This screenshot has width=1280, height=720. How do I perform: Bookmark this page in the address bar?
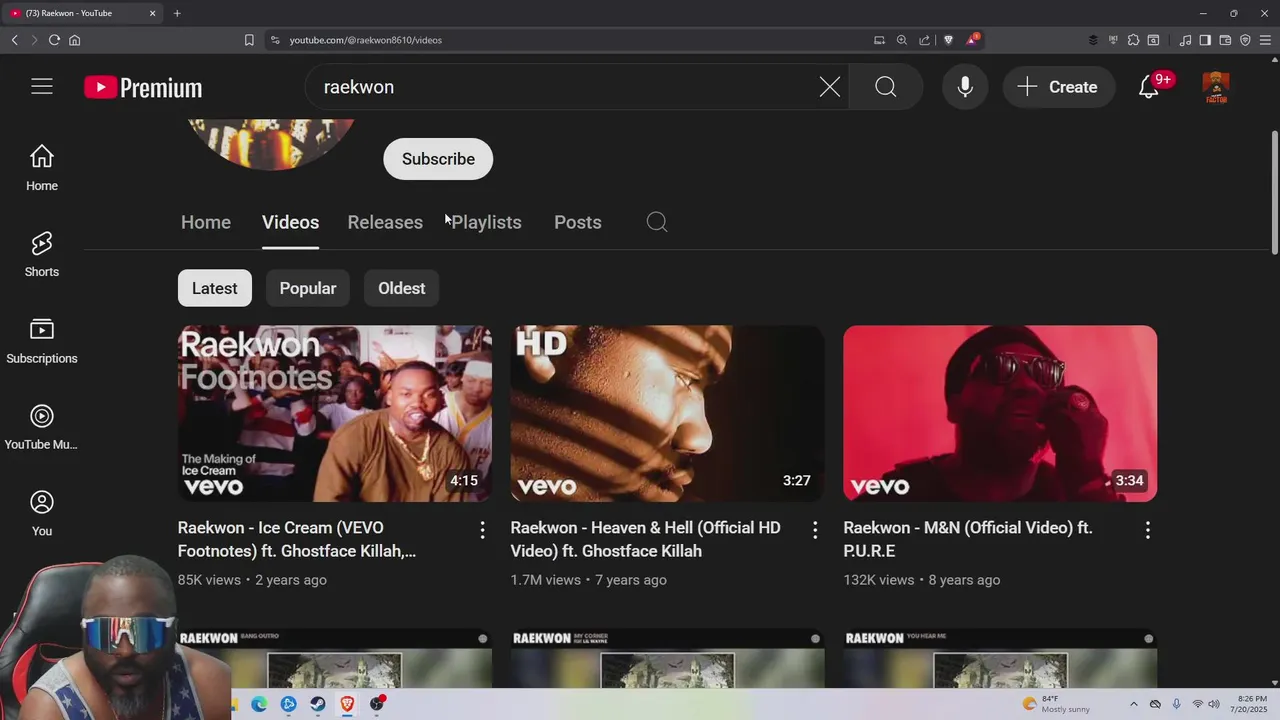click(249, 40)
